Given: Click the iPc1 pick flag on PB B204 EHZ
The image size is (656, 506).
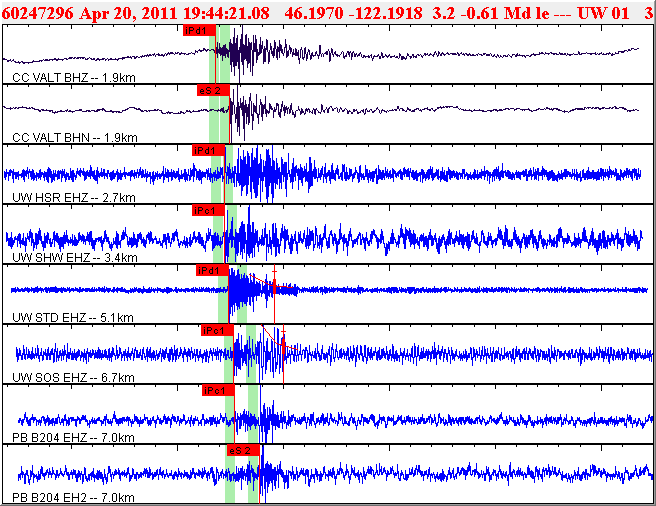Looking at the screenshot, I should [x=216, y=390].
